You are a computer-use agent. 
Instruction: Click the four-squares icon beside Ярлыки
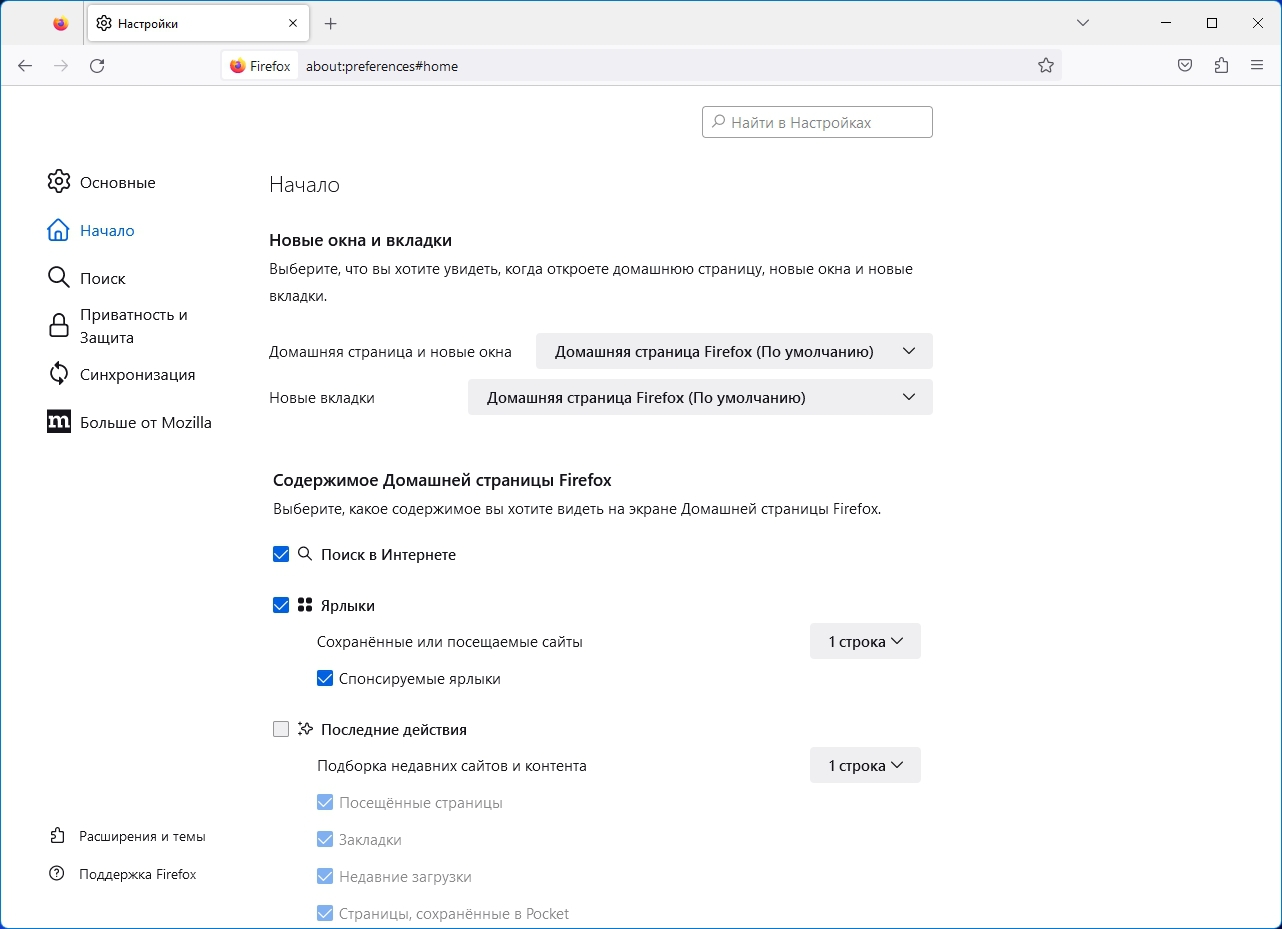(305, 605)
